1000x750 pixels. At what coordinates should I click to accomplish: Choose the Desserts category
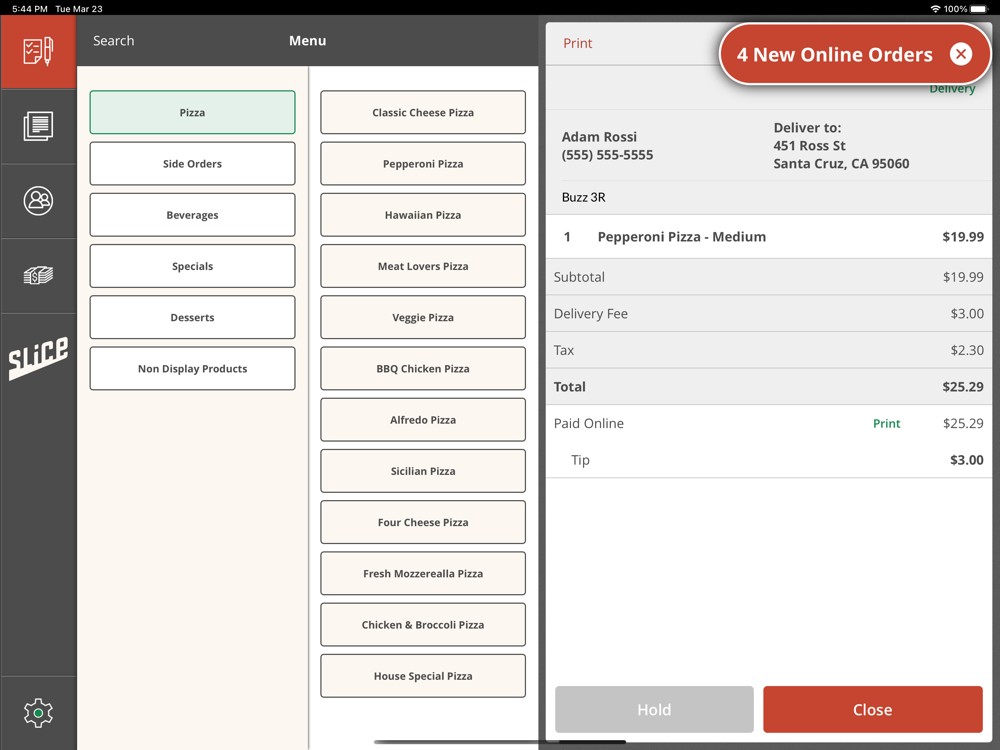tap(192, 318)
